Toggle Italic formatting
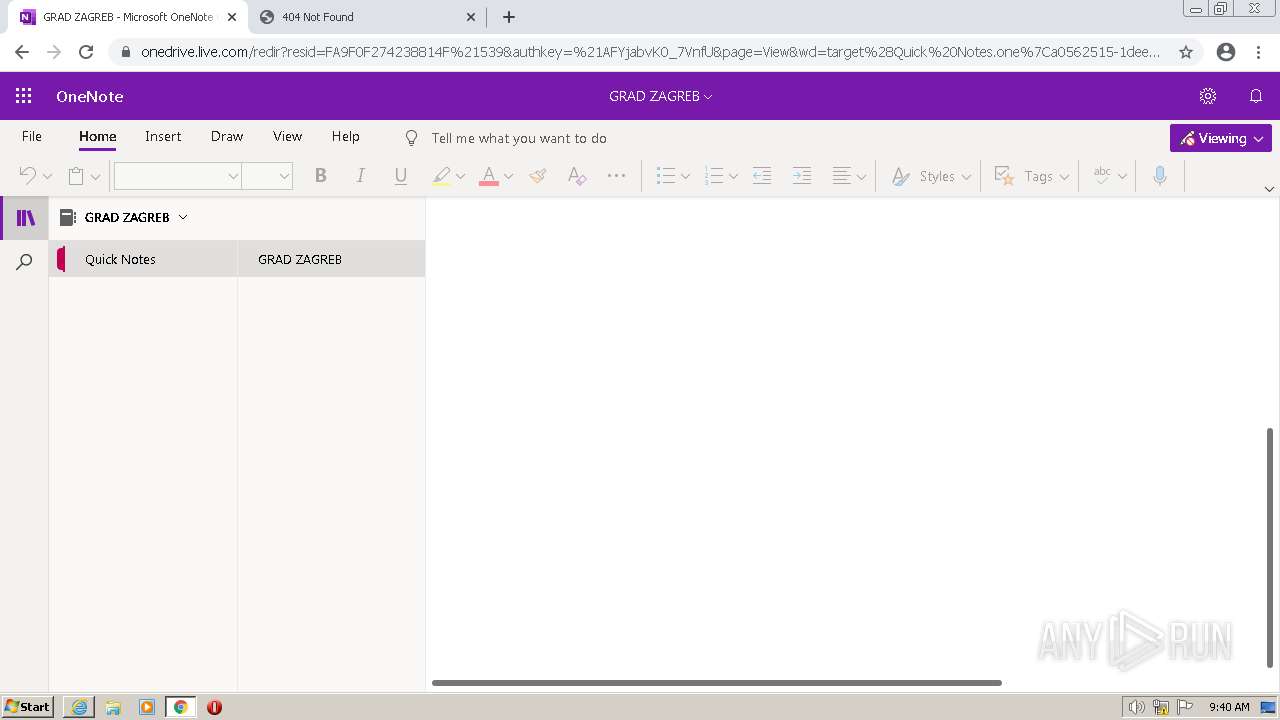This screenshot has width=1280, height=720. [x=361, y=176]
